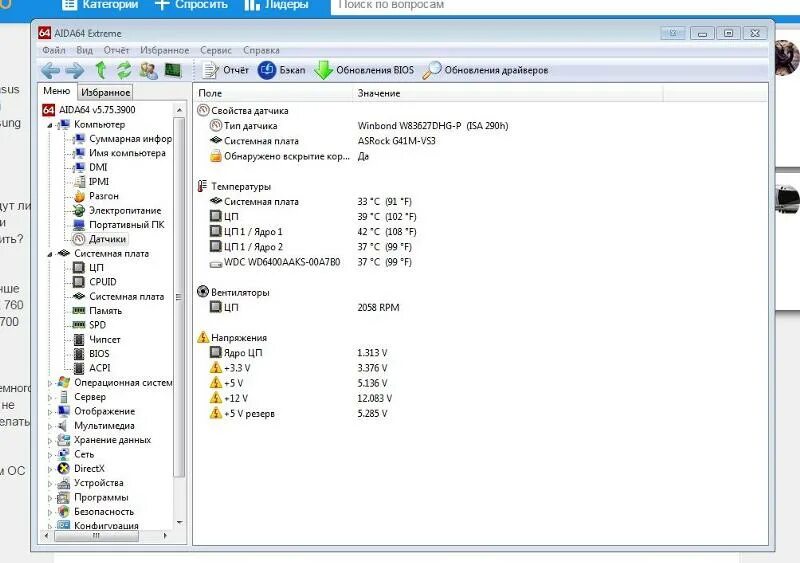Click the Forward navigation arrow
This screenshot has height=563, width=800.
click(75, 70)
